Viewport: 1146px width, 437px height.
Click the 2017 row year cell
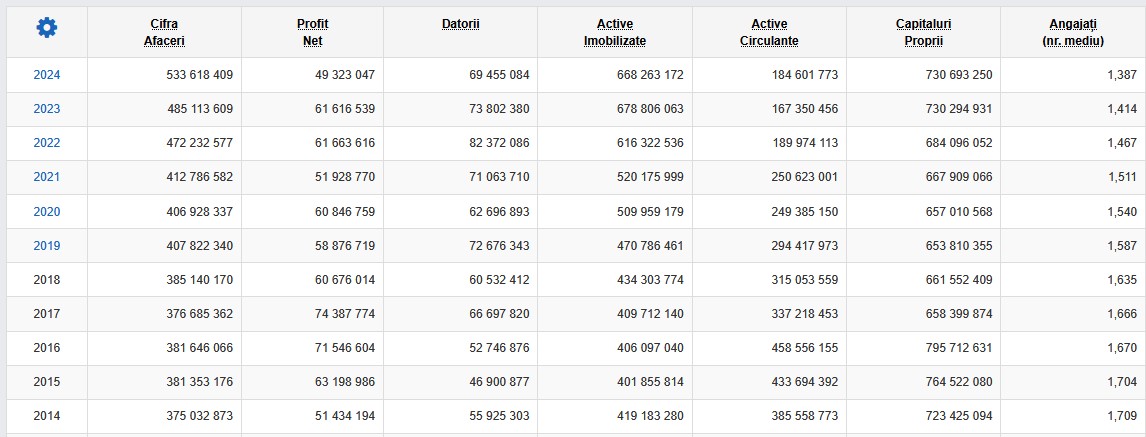(47, 314)
